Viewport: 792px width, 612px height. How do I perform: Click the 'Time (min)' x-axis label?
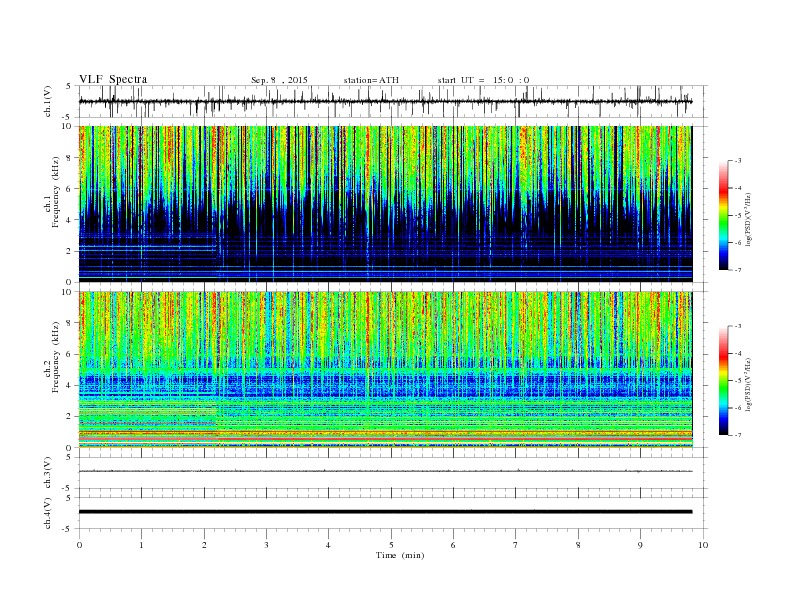click(400, 555)
